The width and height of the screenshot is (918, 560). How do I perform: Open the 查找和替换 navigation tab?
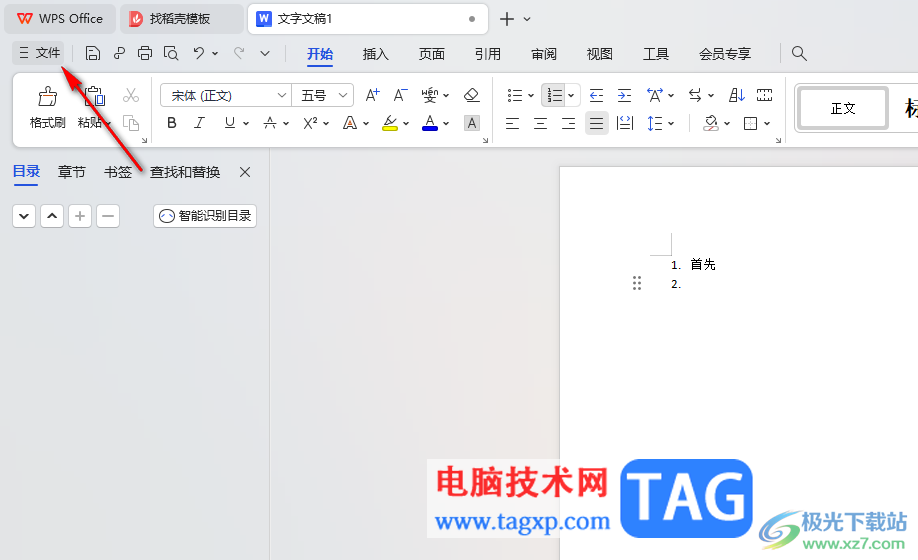[x=185, y=172]
